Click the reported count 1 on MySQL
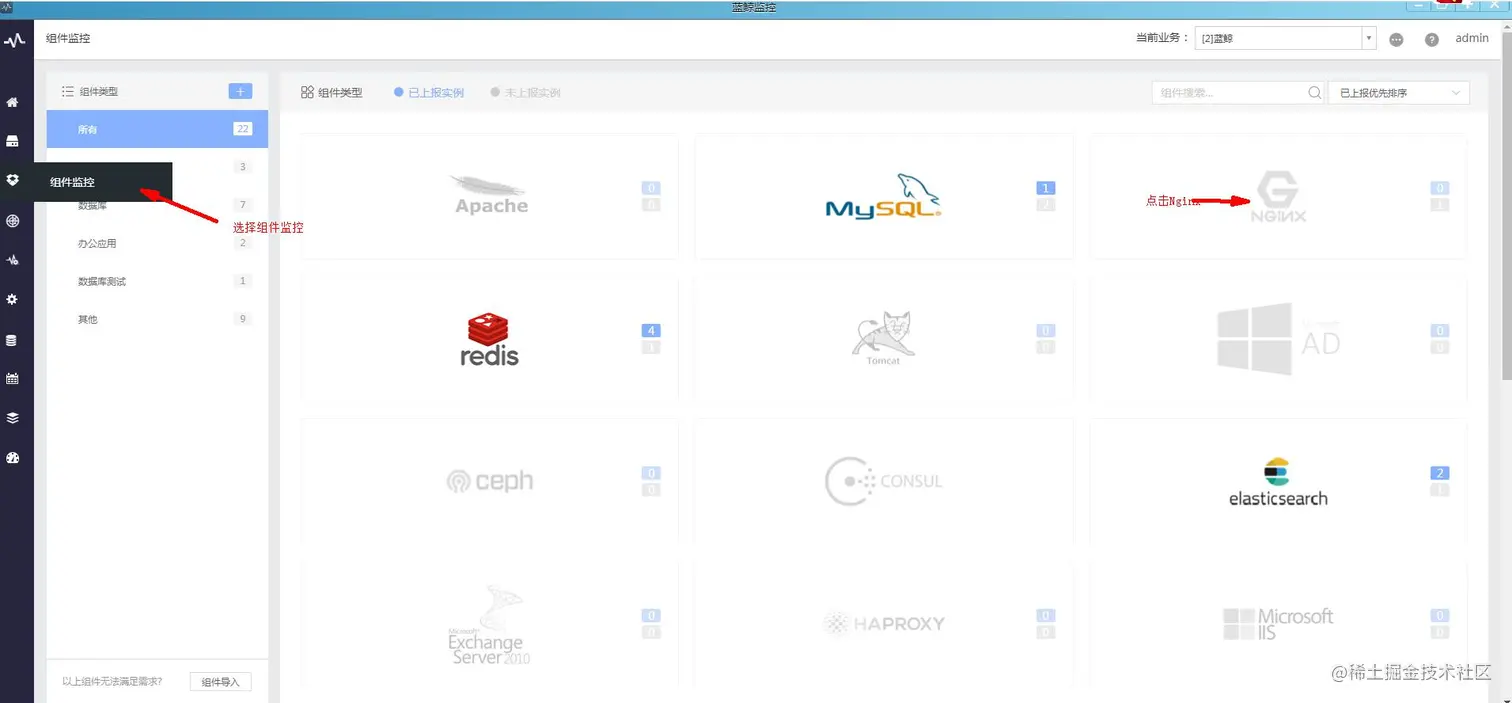Image resolution: width=1512 pixels, height=703 pixels. point(1046,188)
